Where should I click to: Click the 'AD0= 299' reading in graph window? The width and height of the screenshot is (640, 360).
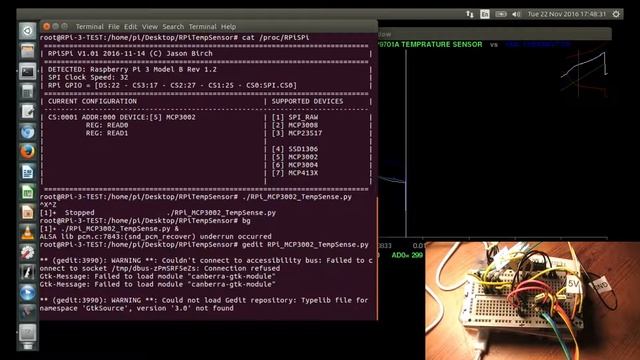[407, 255]
